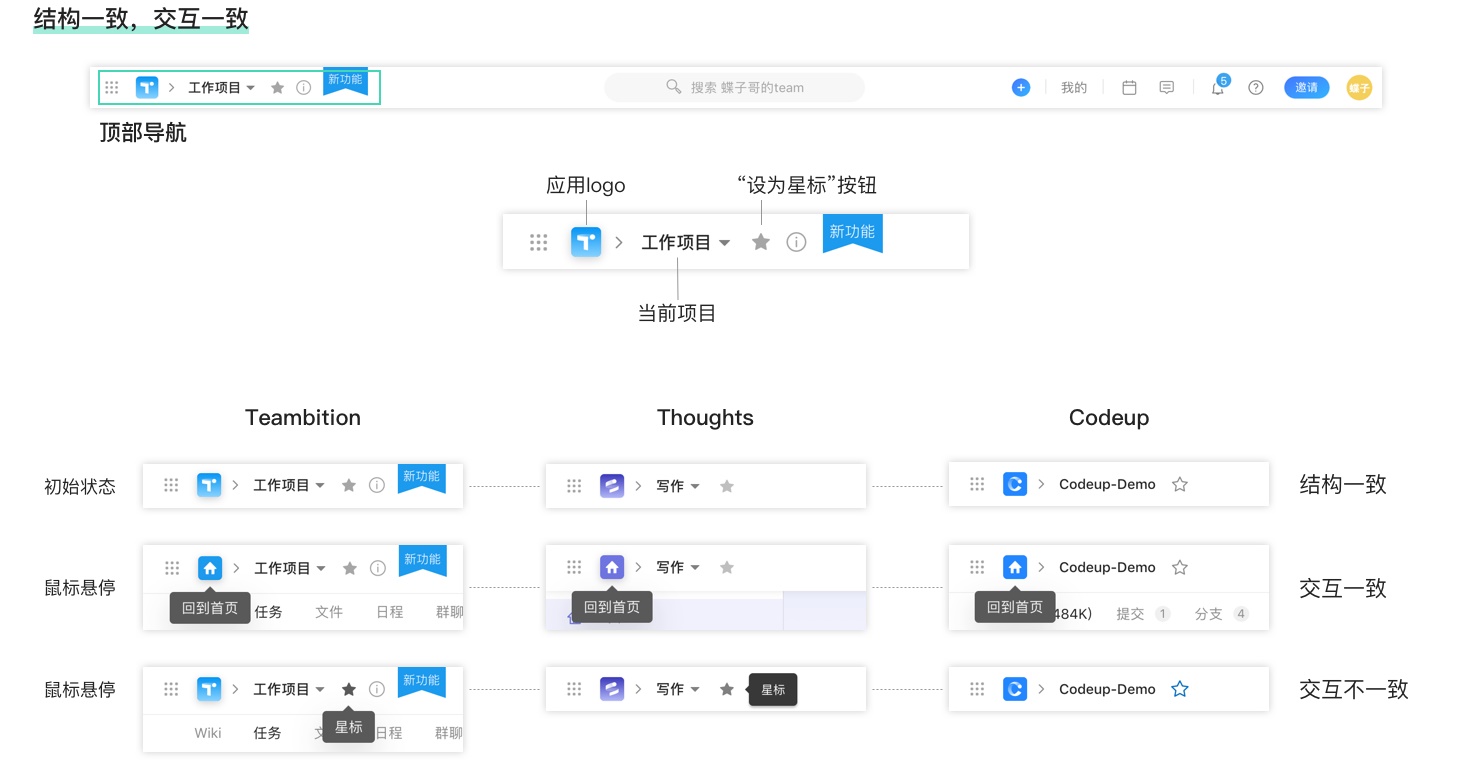Click the app grid icon in the search-bar navigation
This screenshot has width=1472, height=769.
(112, 88)
